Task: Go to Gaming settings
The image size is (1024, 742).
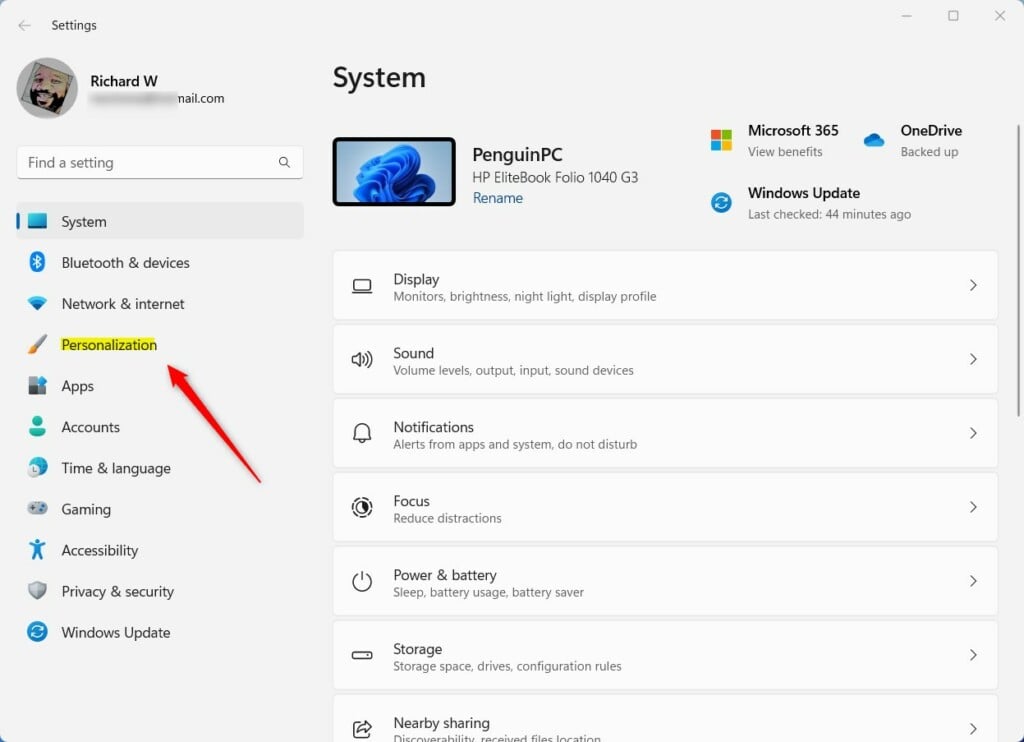Action: [160, 509]
